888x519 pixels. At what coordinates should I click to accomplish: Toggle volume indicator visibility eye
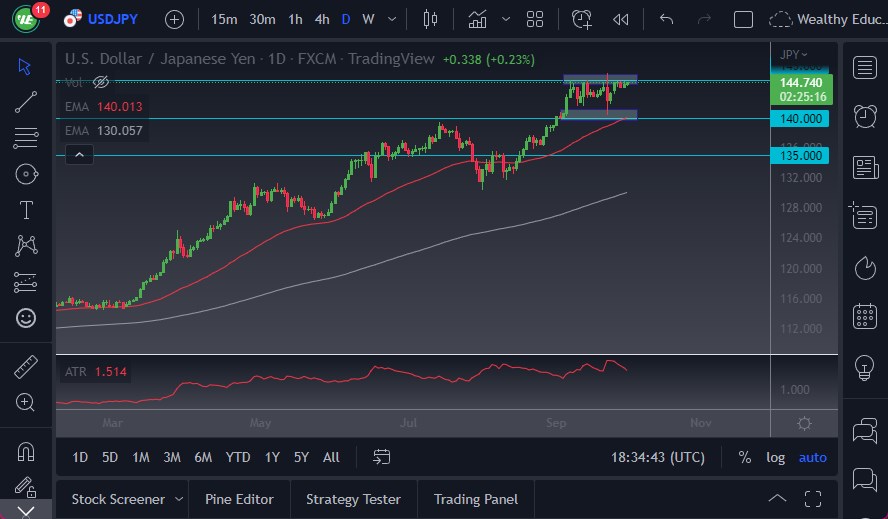[x=100, y=82]
